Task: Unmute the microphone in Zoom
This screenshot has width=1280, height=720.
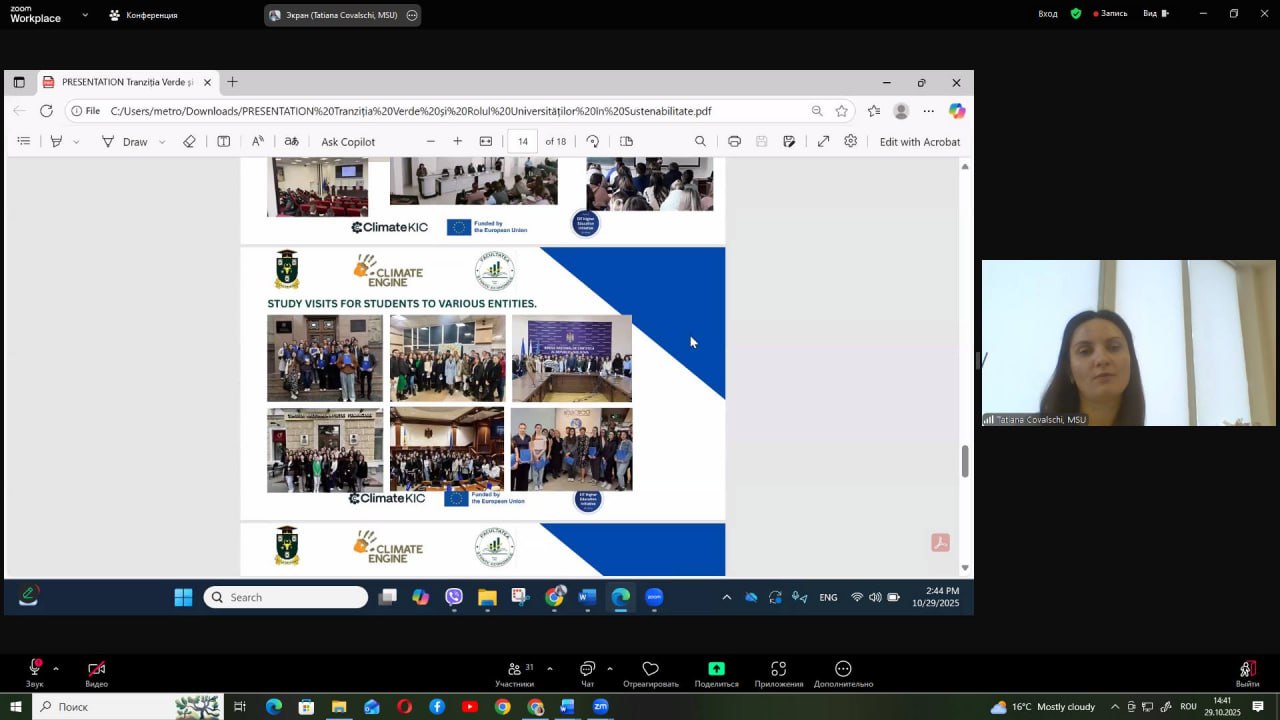Action: [x=35, y=669]
